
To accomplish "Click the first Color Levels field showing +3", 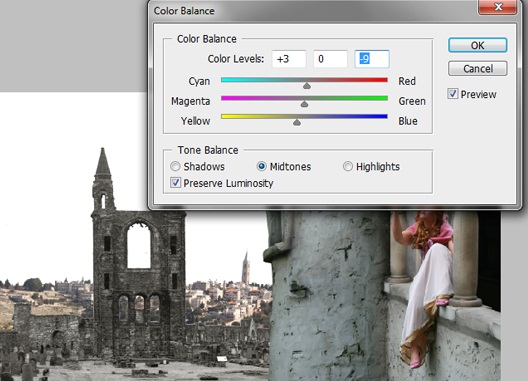I will pos(289,59).
